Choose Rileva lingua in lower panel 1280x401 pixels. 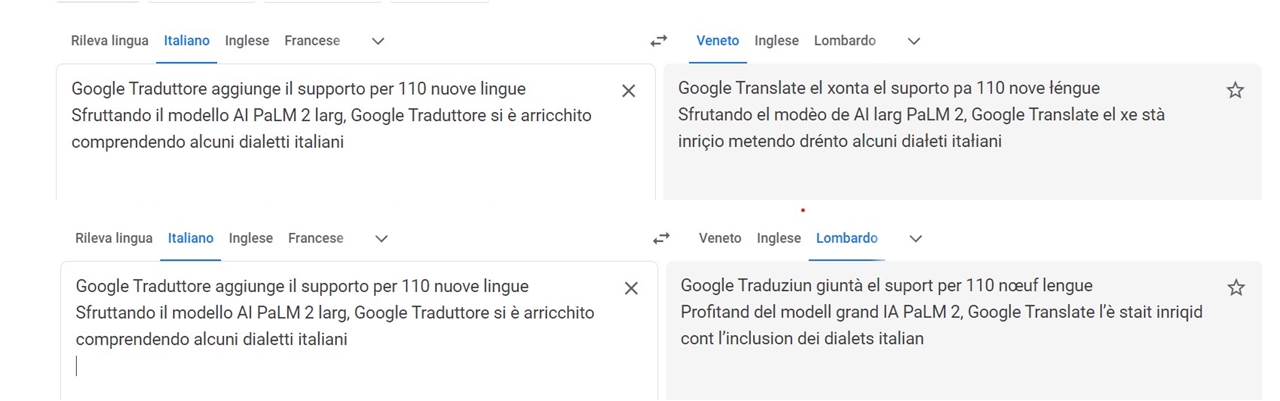[114, 238]
